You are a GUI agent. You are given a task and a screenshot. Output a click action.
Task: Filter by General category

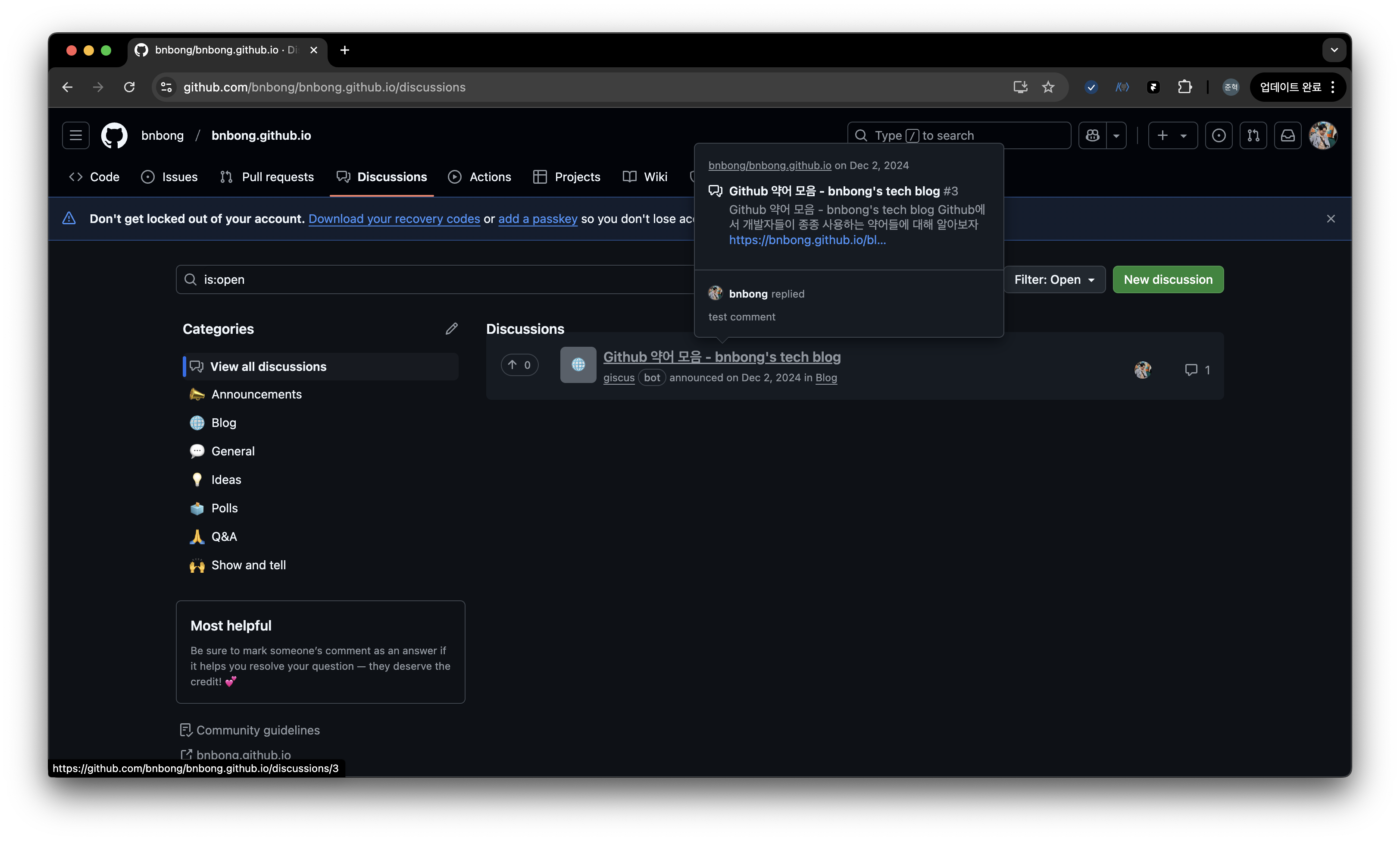coord(321,451)
